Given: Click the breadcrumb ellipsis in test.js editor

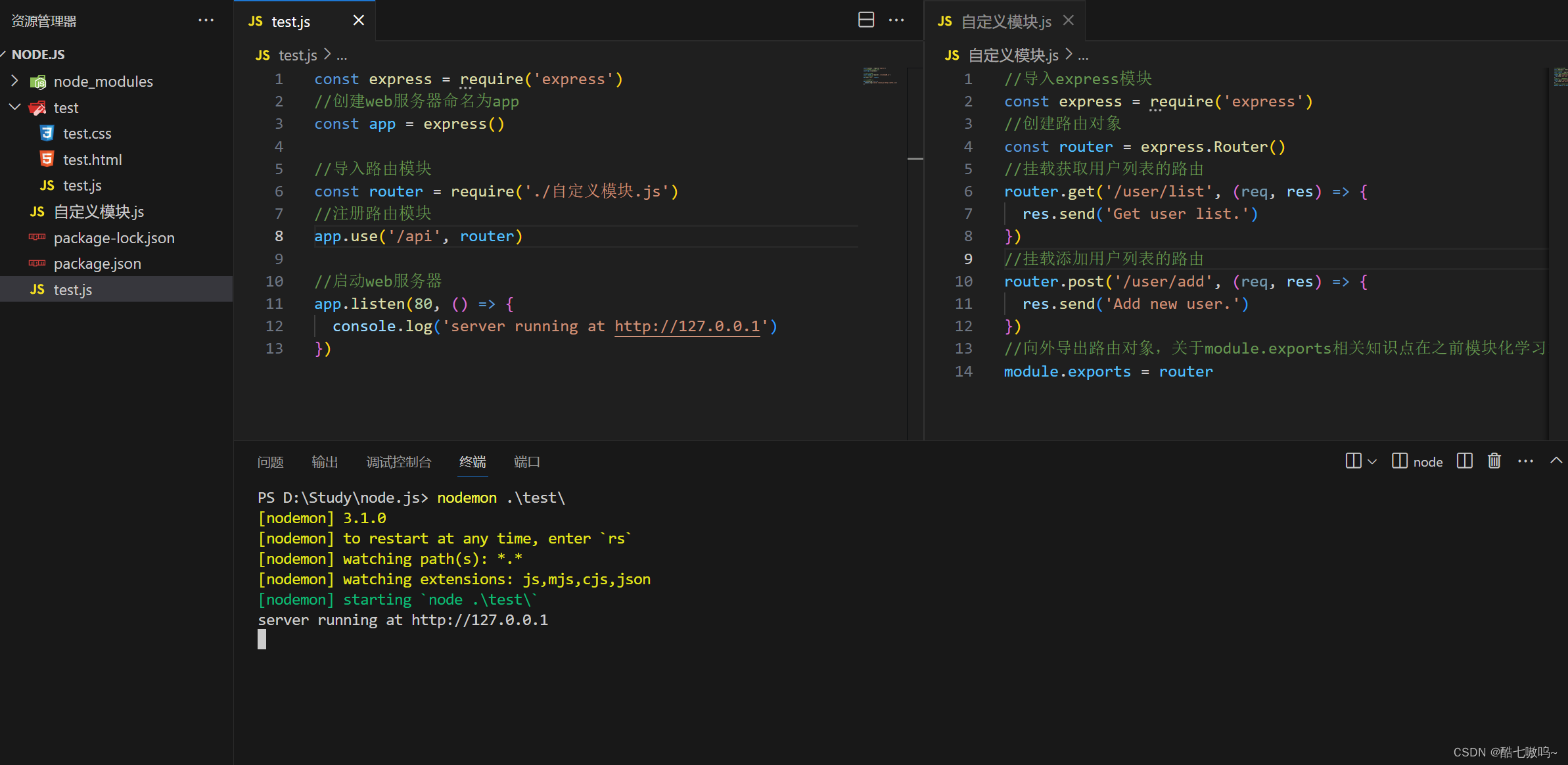Looking at the screenshot, I should tap(342, 56).
